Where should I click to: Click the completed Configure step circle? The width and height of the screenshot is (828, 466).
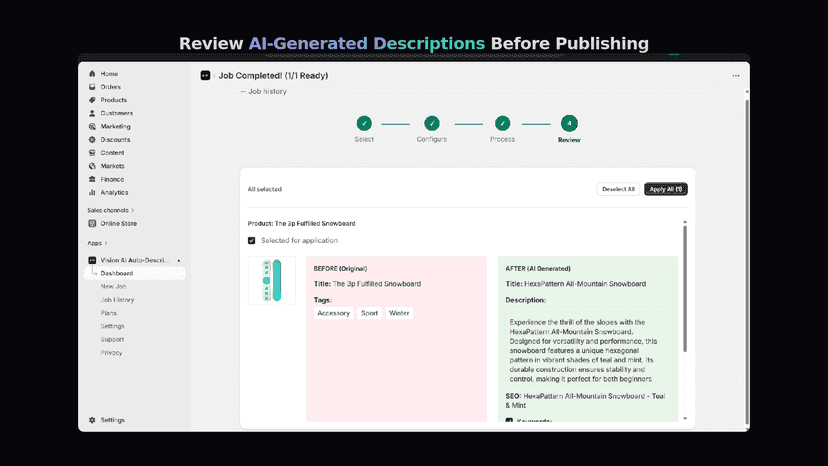point(432,123)
